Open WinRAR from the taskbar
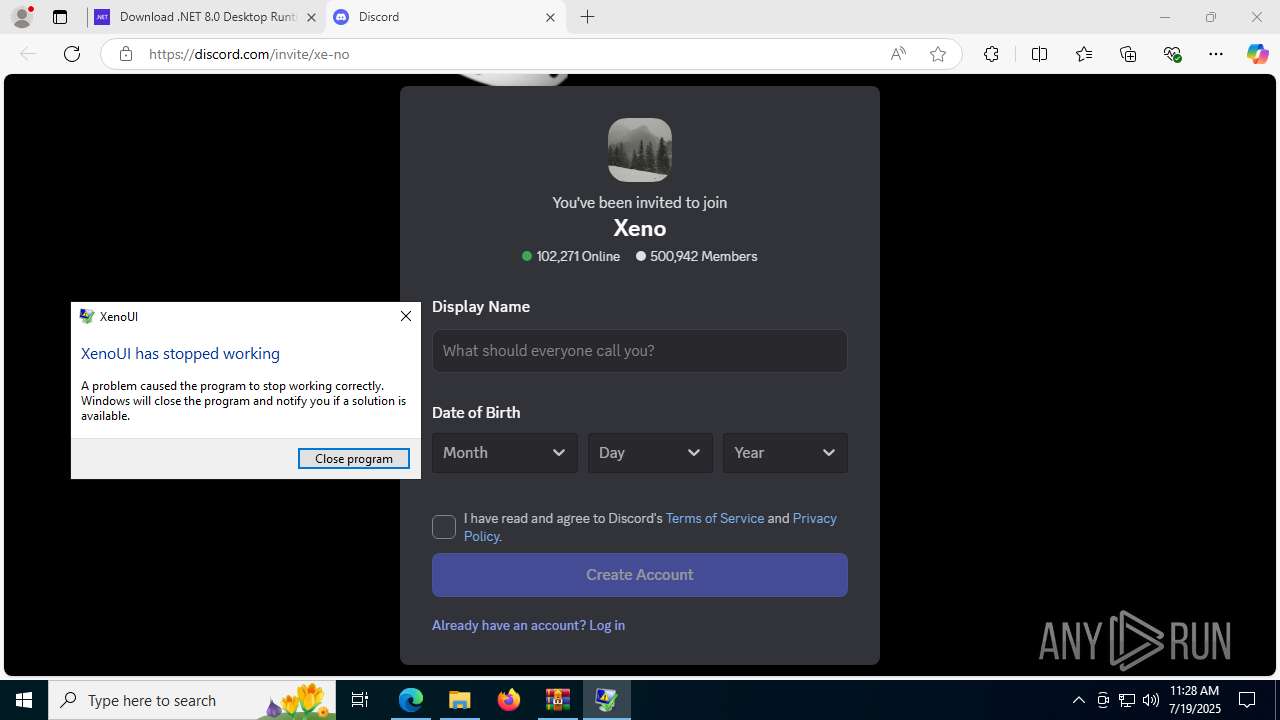 click(557, 700)
